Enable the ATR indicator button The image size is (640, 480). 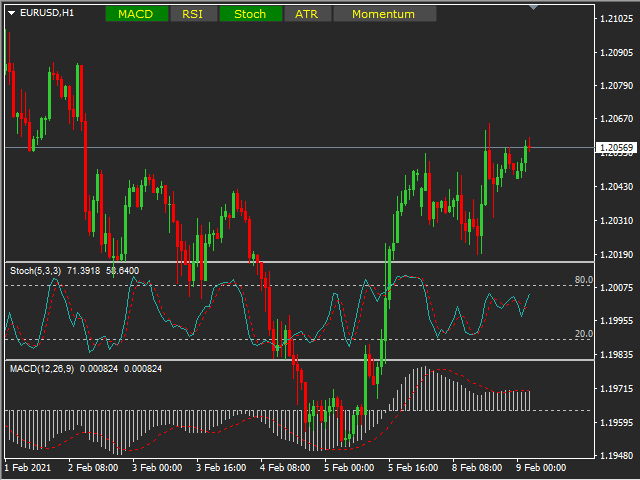[307, 14]
